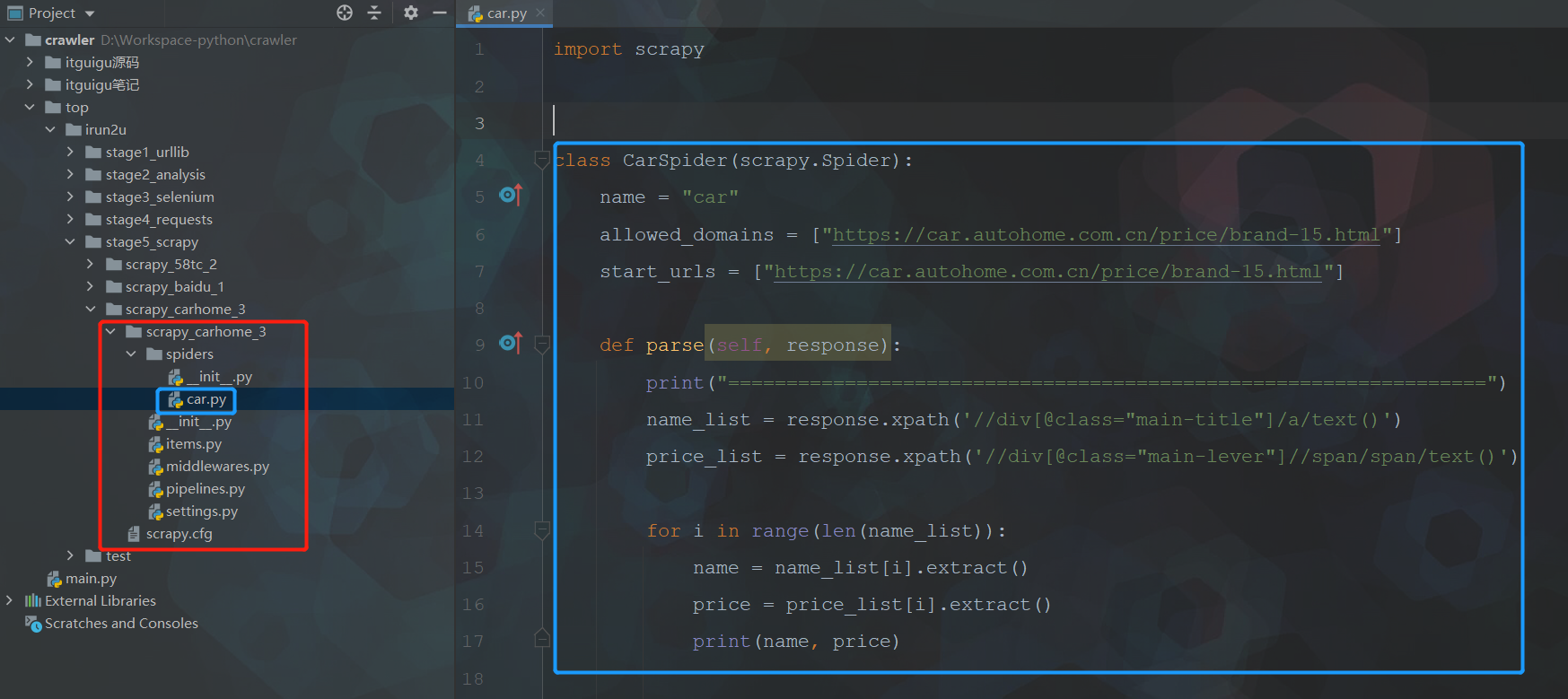Image resolution: width=1568 pixels, height=699 pixels.
Task: Hide the Project tool window (minus icon)
Action: (440, 13)
